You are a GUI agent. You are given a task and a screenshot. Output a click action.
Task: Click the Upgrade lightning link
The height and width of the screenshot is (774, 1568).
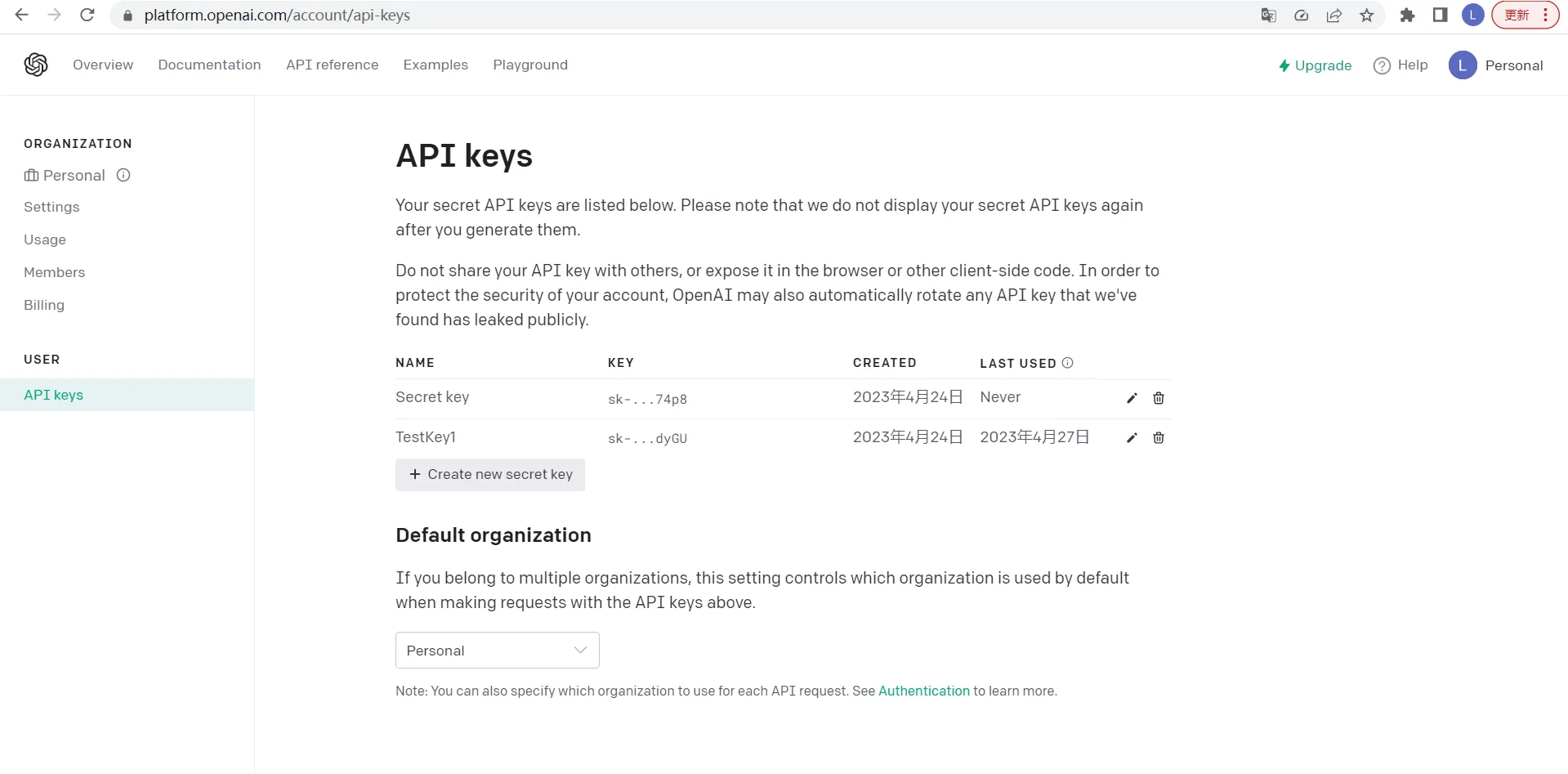click(x=1316, y=65)
